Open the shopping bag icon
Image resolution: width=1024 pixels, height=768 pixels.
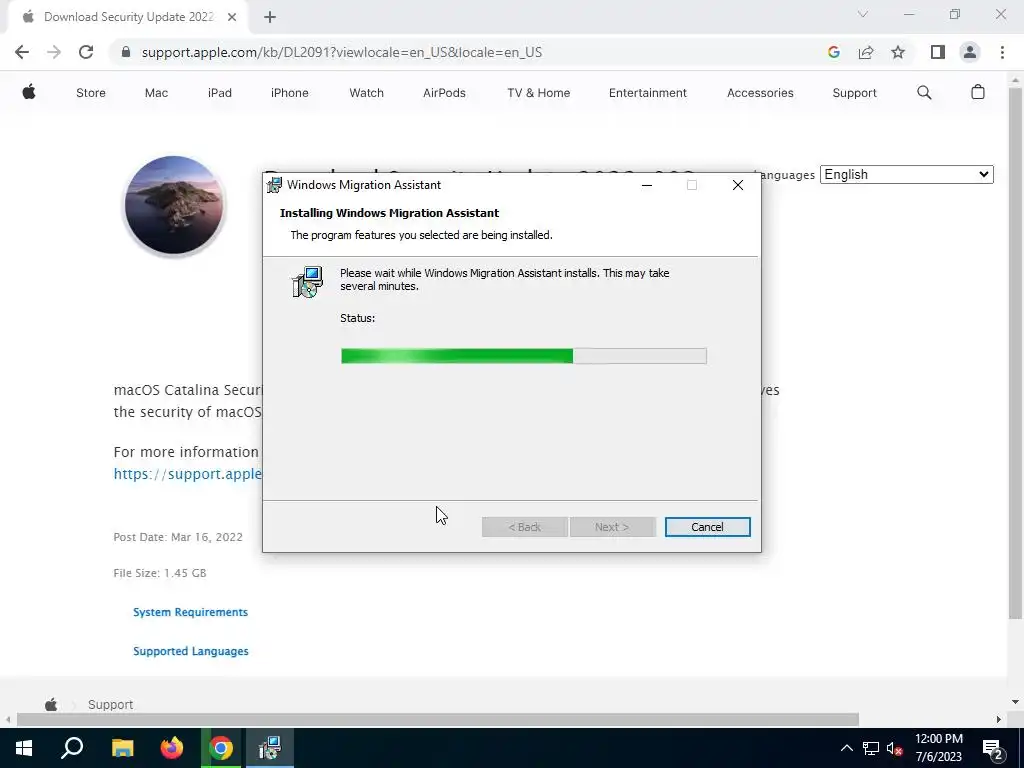(978, 92)
